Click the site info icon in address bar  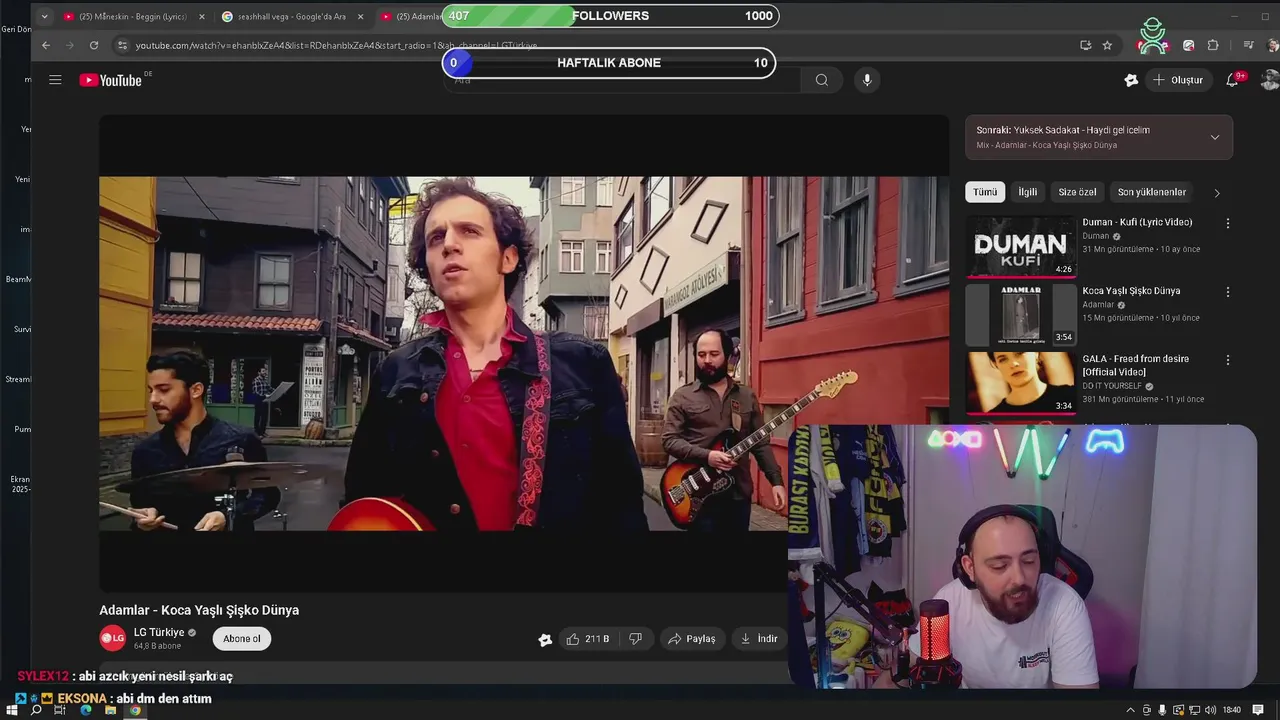(122, 45)
